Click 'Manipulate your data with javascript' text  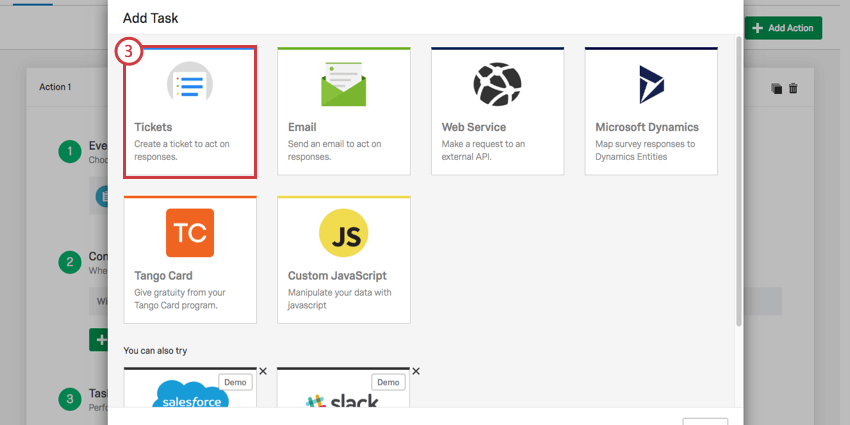click(340, 299)
